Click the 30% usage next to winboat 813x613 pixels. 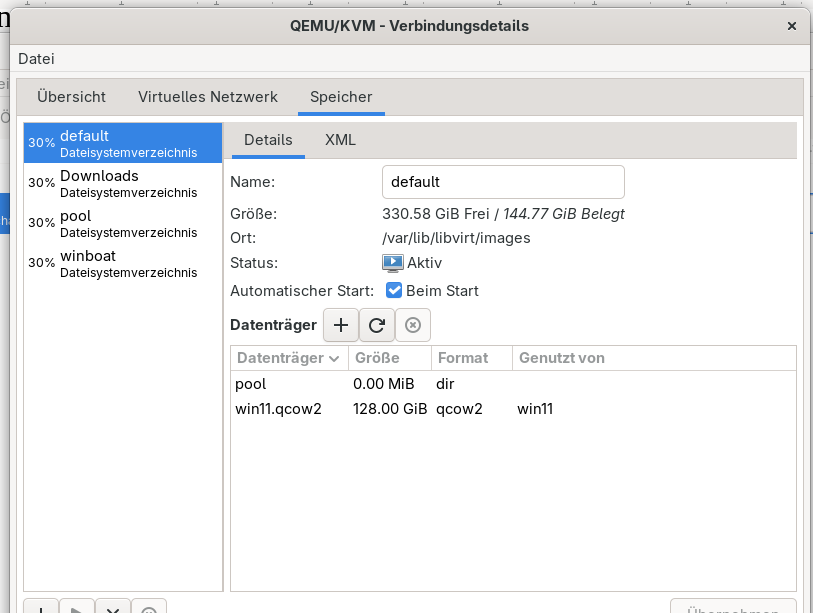click(41, 262)
